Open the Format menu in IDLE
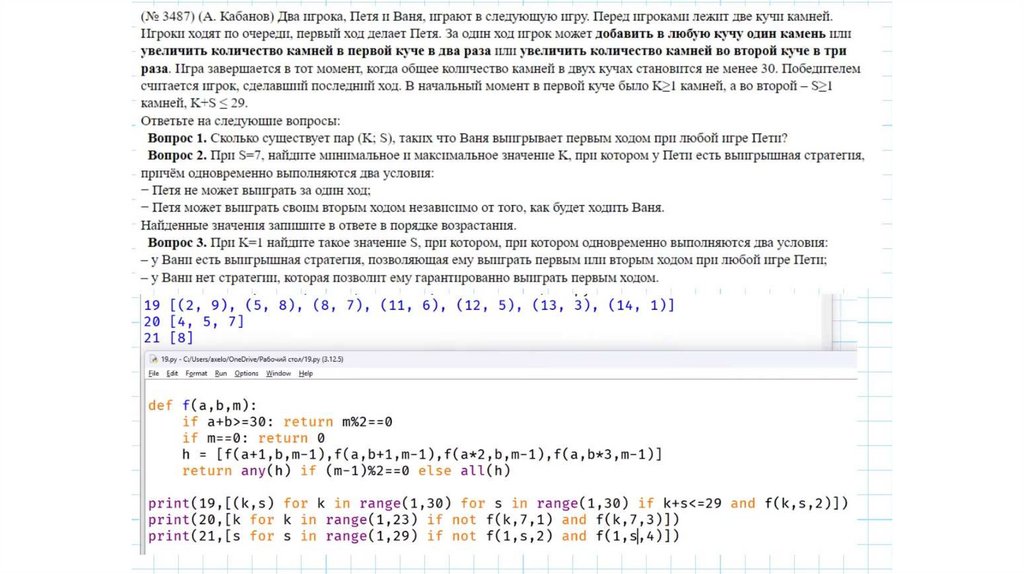This screenshot has width=1024, height=574. pyautogui.click(x=196, y=374)
